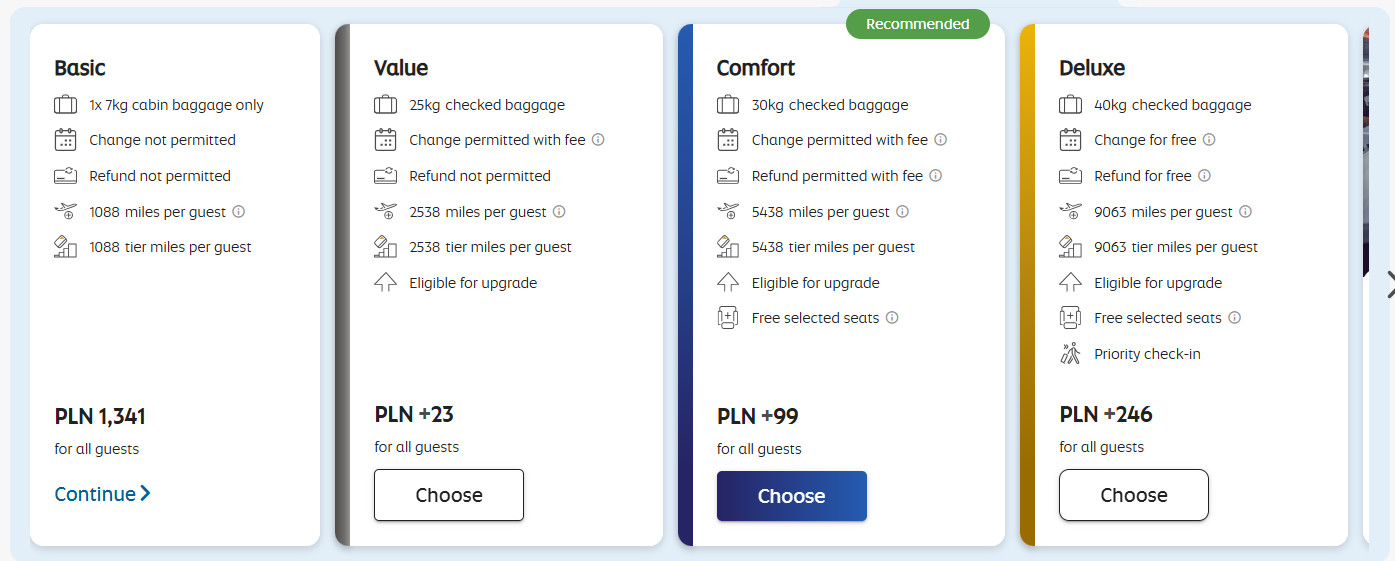Viewport: 1395px width, 561px height.
Task: Click Continue link on Basic fare
Action: coord(102,494)
